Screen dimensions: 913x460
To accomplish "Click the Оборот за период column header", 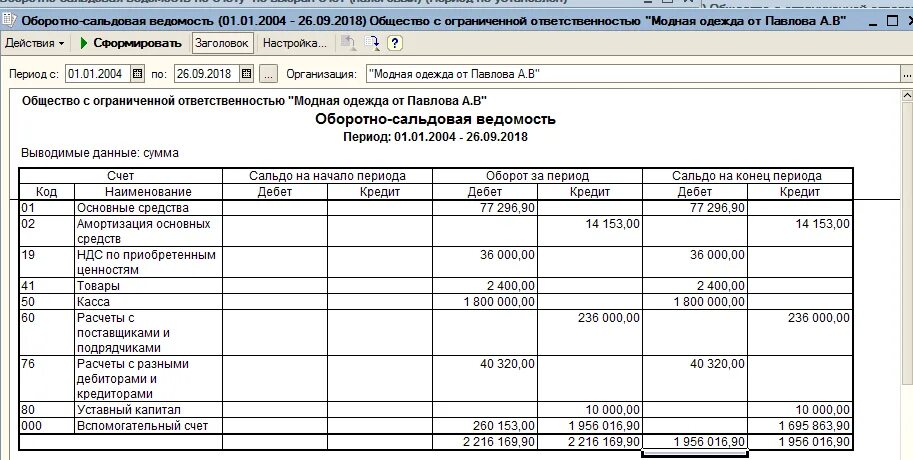I will pos(537,176).
